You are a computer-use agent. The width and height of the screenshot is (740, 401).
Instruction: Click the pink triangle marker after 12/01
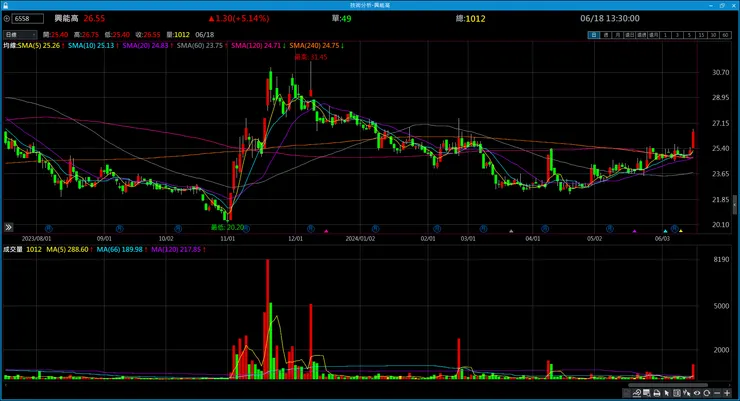point(326,231)
